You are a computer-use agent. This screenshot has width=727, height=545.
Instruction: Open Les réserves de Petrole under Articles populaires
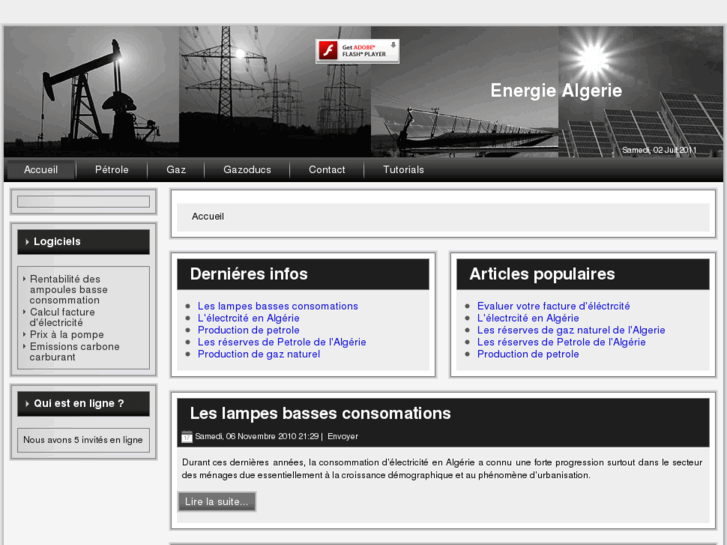click(x=561, y=342)
